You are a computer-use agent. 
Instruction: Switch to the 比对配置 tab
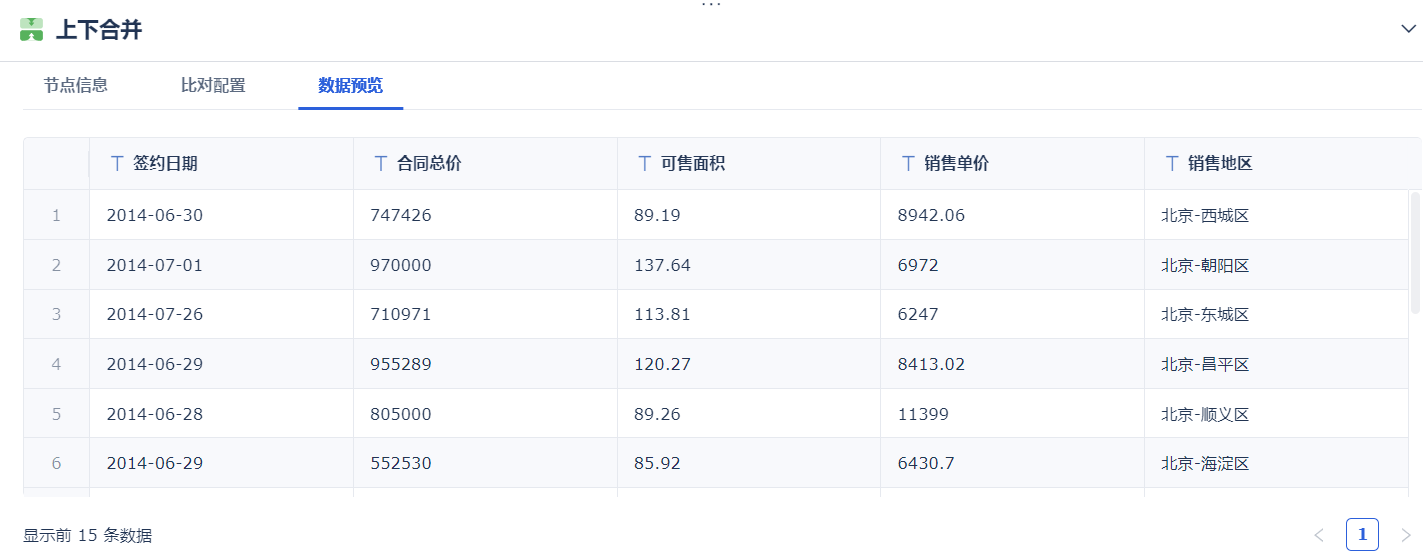213,85
